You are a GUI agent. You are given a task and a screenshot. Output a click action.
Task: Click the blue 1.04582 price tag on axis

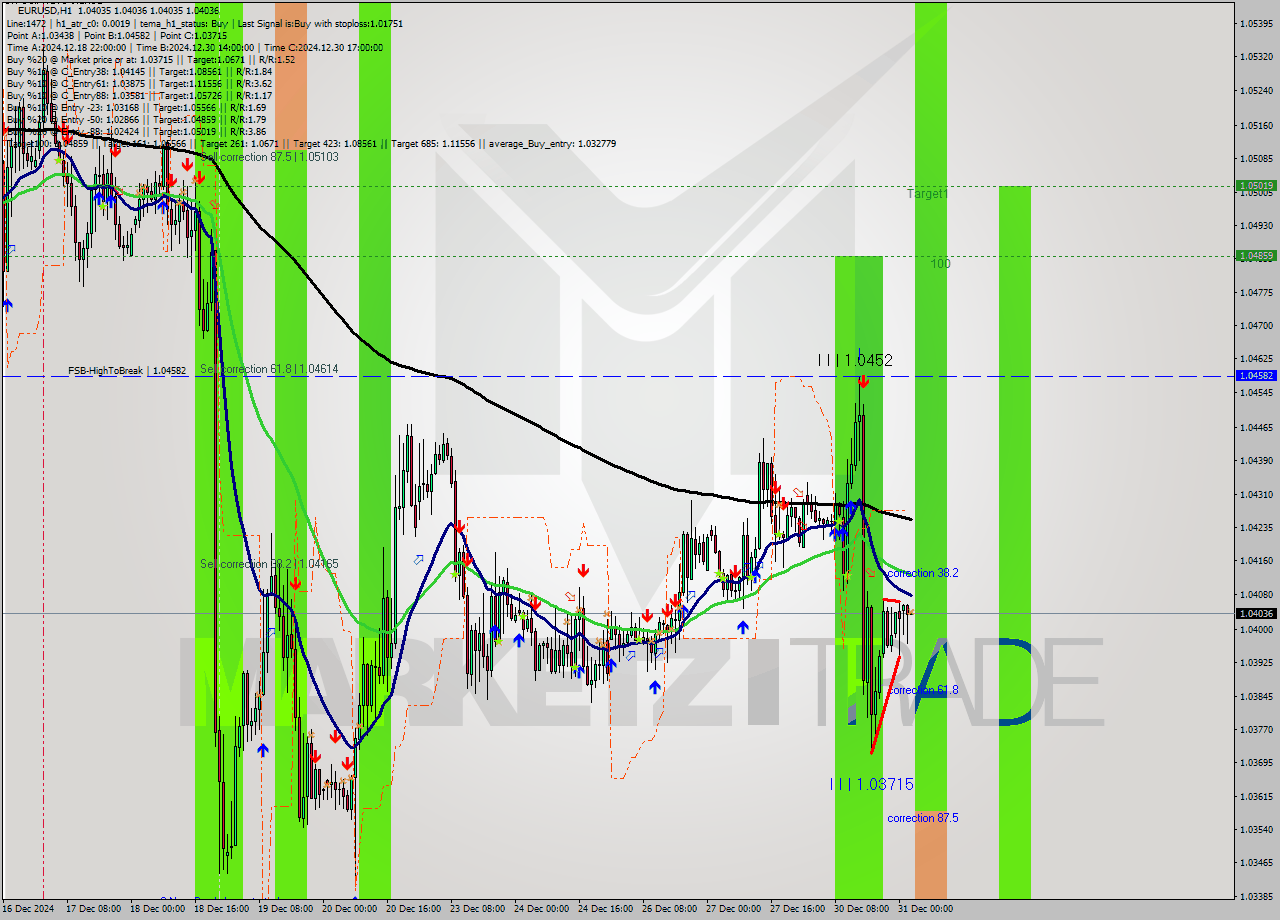pyautogui.click(x=1256, y=376)
